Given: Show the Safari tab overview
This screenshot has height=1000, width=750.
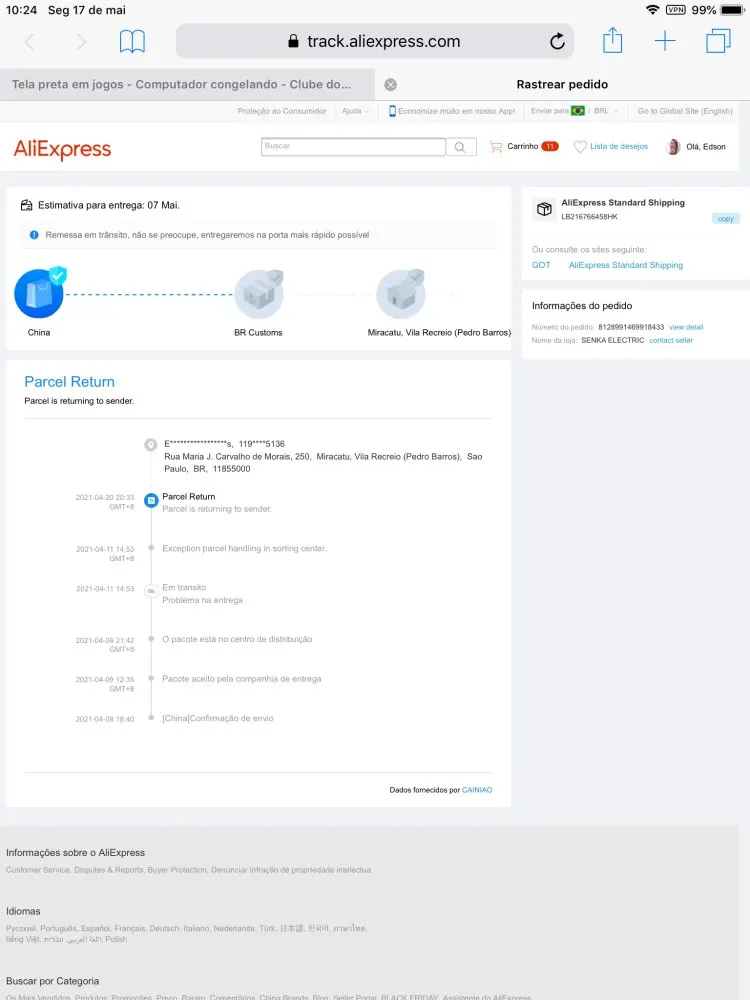Looking at the screenshot, I should (x=718, y=41).
